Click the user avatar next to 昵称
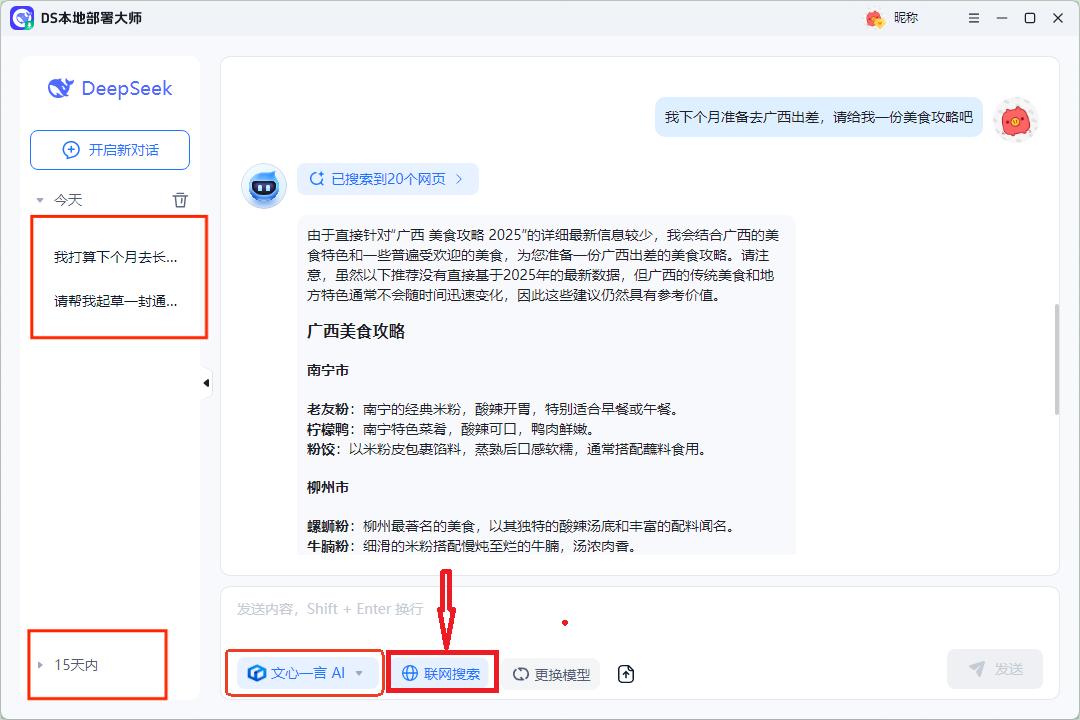The width and height of the screenshot is (1080, 720). click(875, 18)
